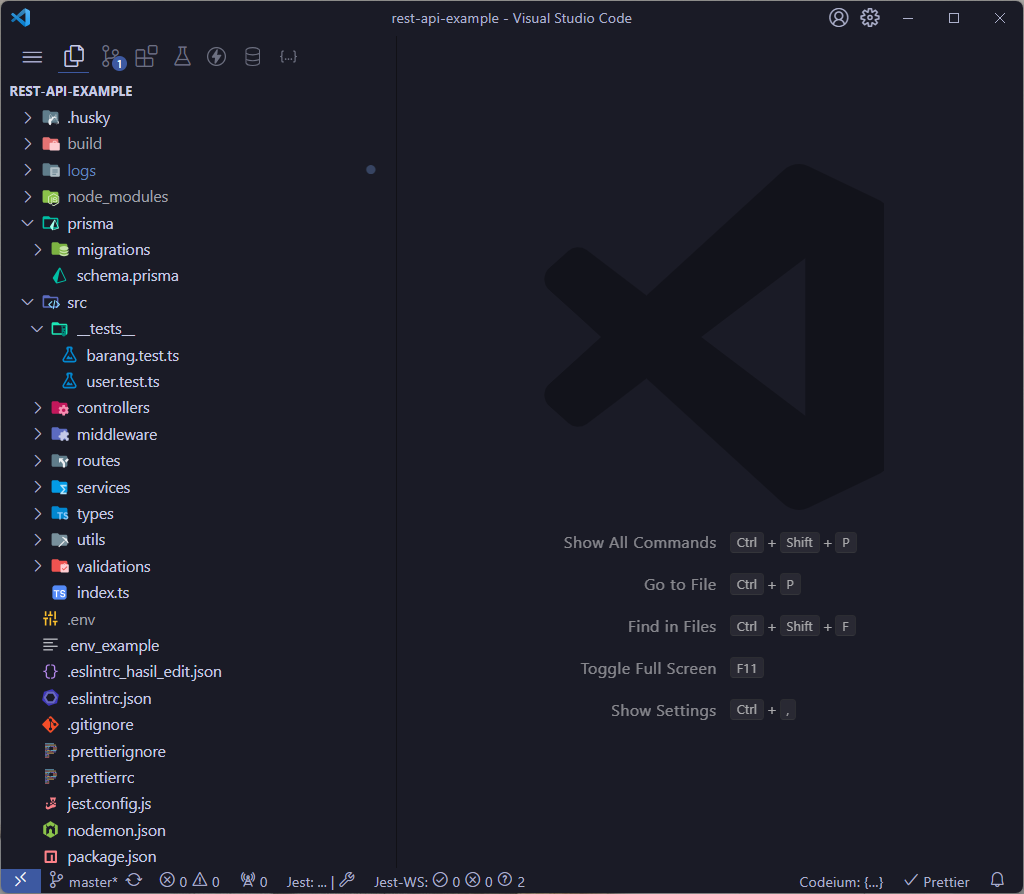This screenshot has height=894, width=1024.
Task: Open .prettierrc file
Action: pos(199,777)
